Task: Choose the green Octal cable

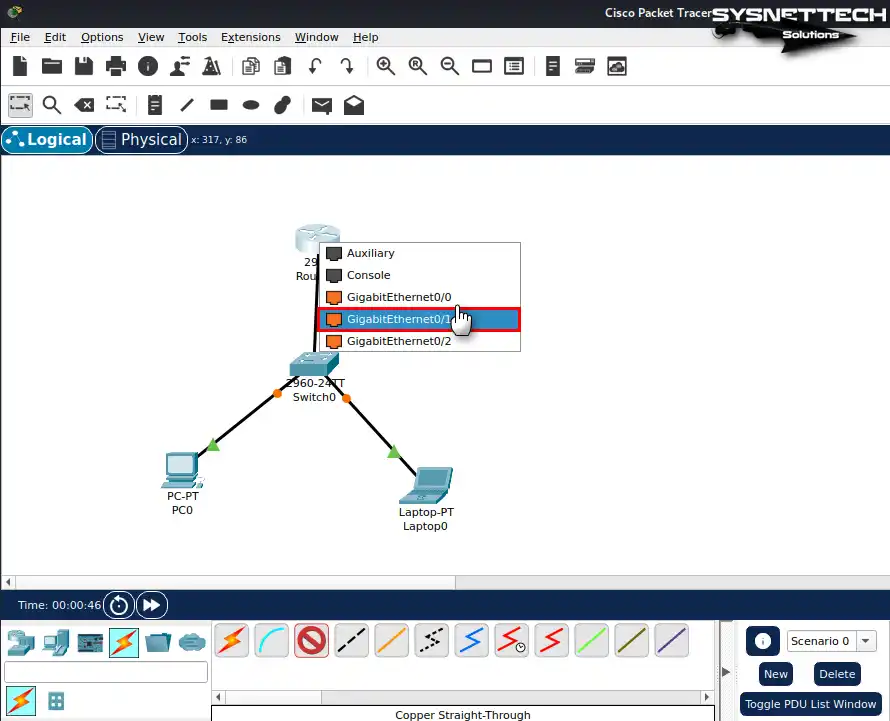Action: (591, 640)
